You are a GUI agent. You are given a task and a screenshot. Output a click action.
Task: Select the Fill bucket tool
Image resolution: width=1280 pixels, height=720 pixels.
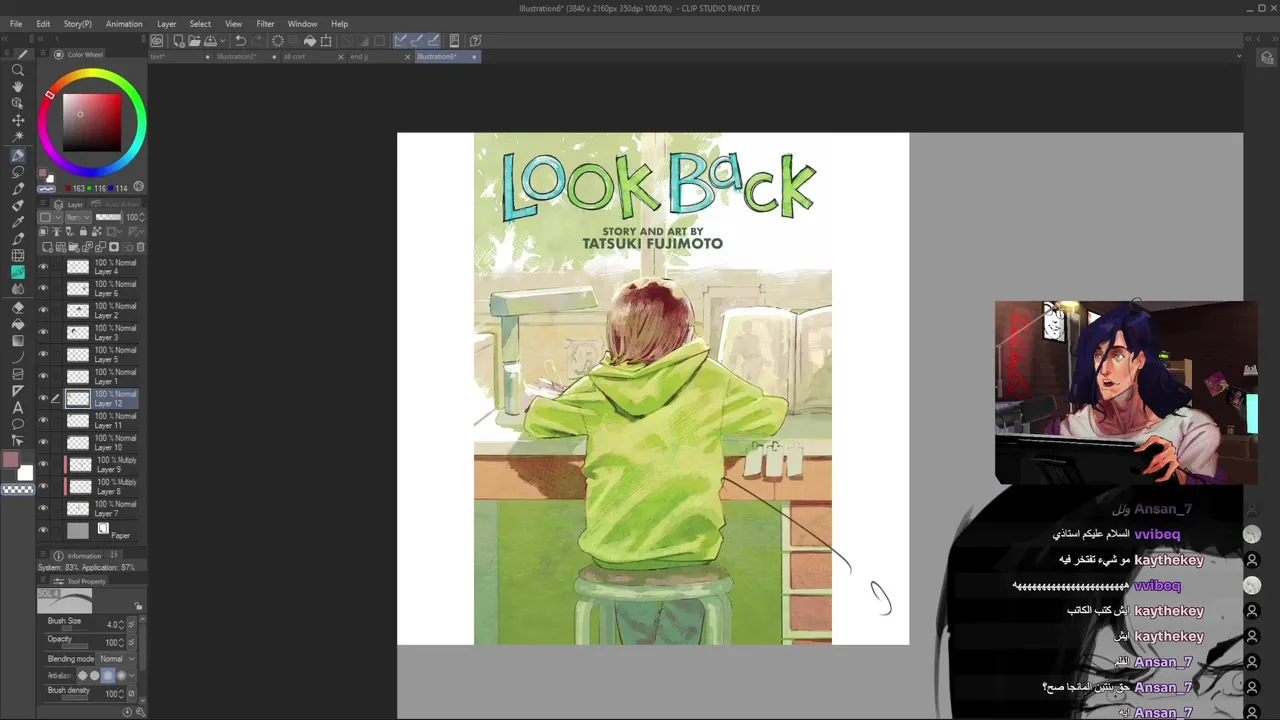(18, 324)
